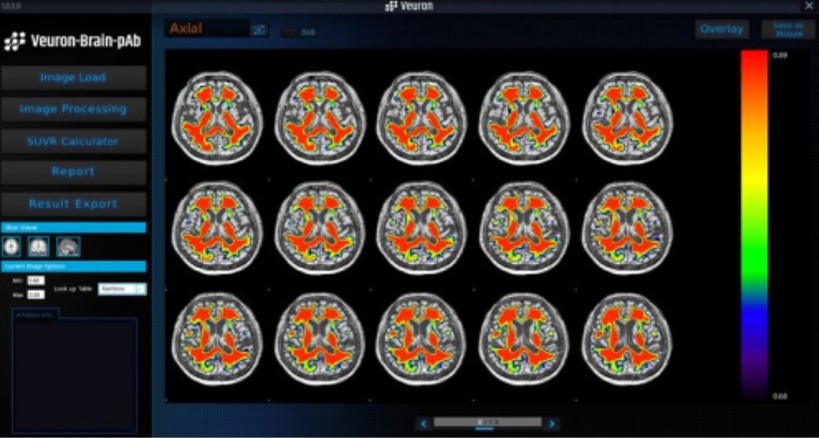Go to next slice page arrow
Screen dimensions: 819x438
click(x=551, y=424)
